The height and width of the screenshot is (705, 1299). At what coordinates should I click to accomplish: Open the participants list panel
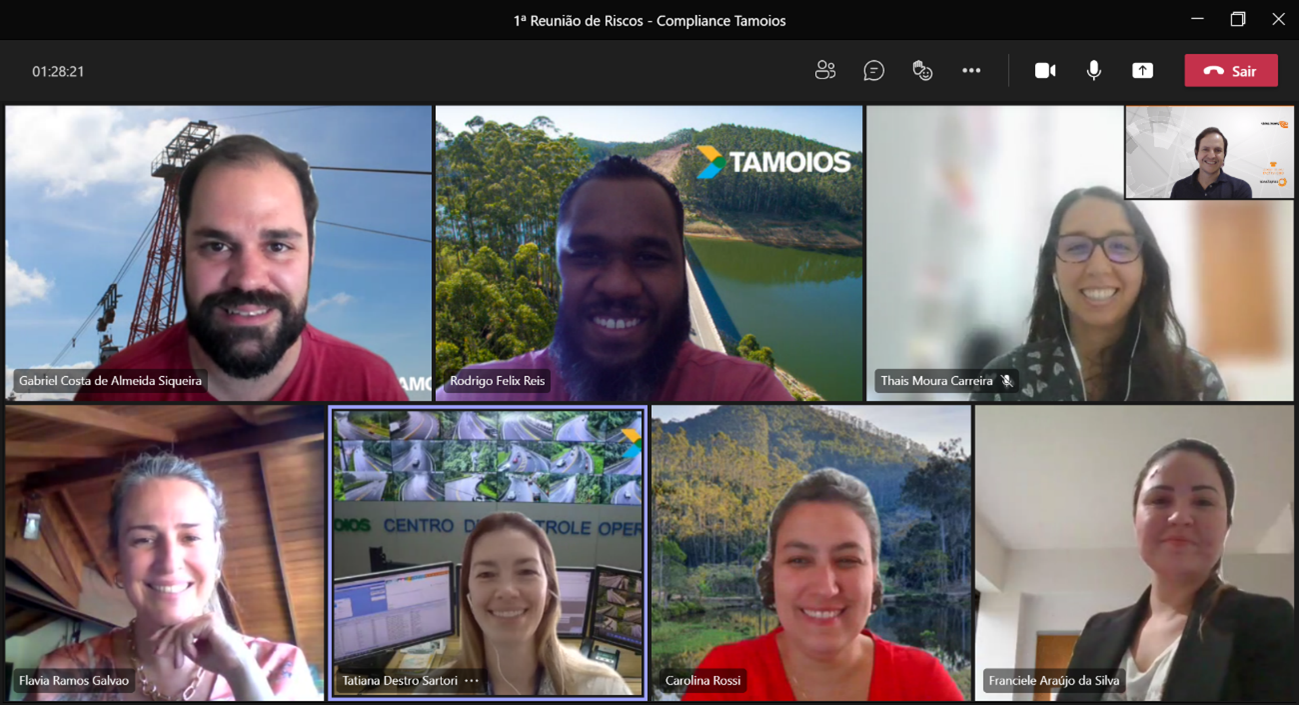tap(825, 70)
